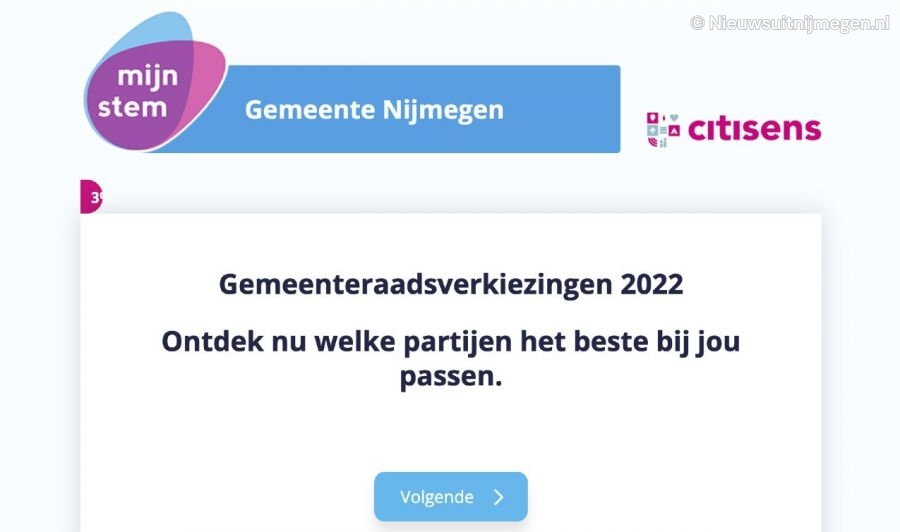Go to the next step with Volgende
The image size is (900, 532).
tap(451, 497)
